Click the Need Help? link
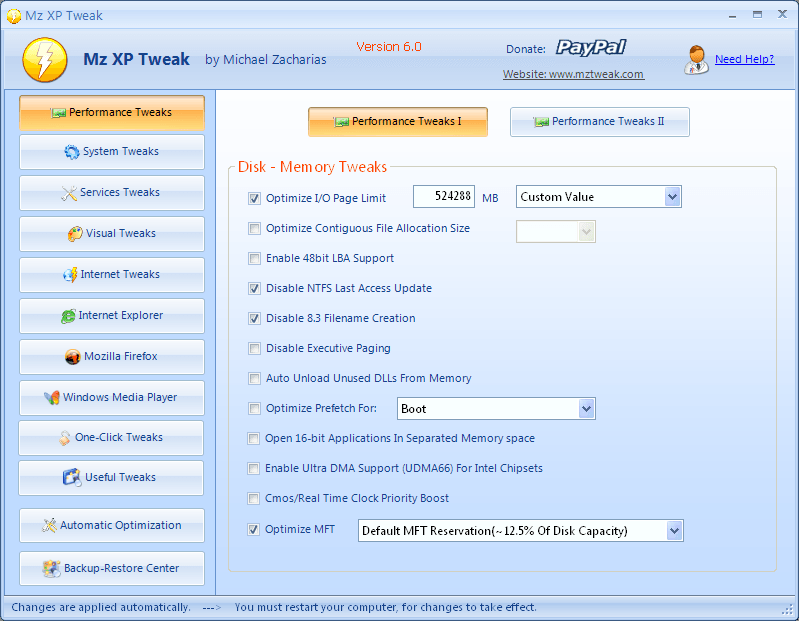This screenshot has height=621, width=799. [x=744, y=59]
